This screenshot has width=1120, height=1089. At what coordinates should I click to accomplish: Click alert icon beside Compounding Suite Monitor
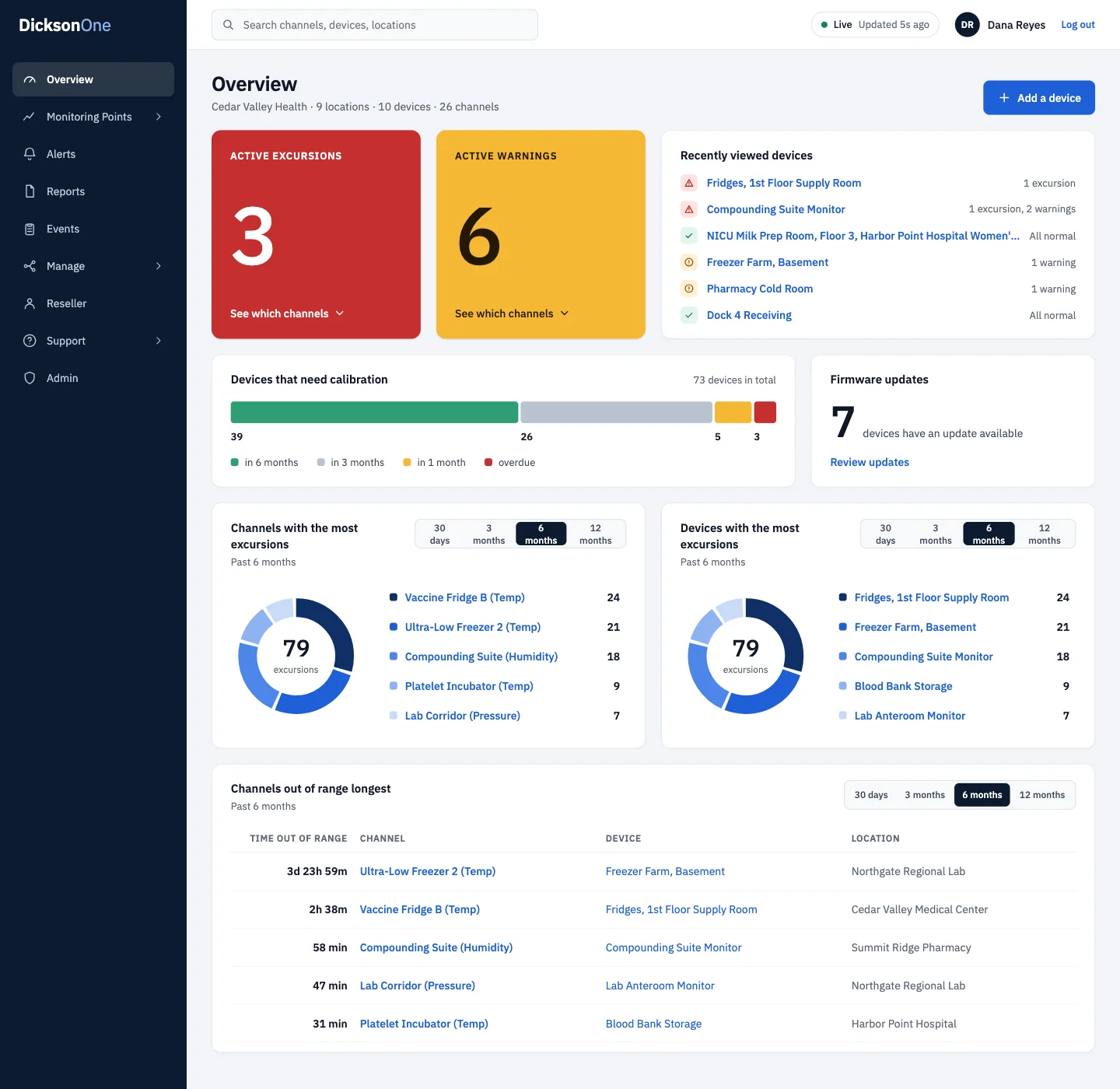pyautogui.click(x=689, y=209)
